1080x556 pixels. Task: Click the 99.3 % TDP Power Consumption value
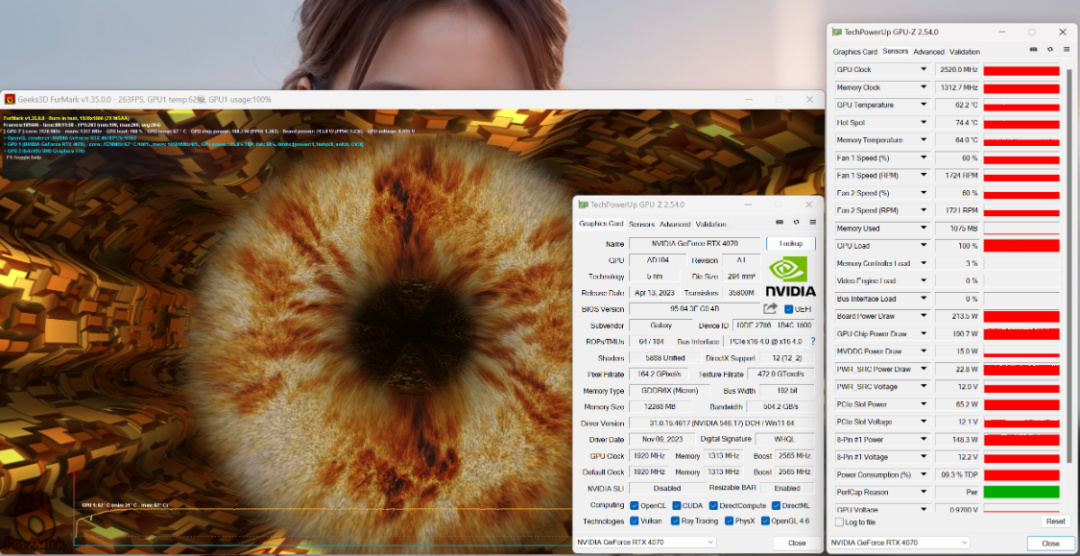point(957,475)
